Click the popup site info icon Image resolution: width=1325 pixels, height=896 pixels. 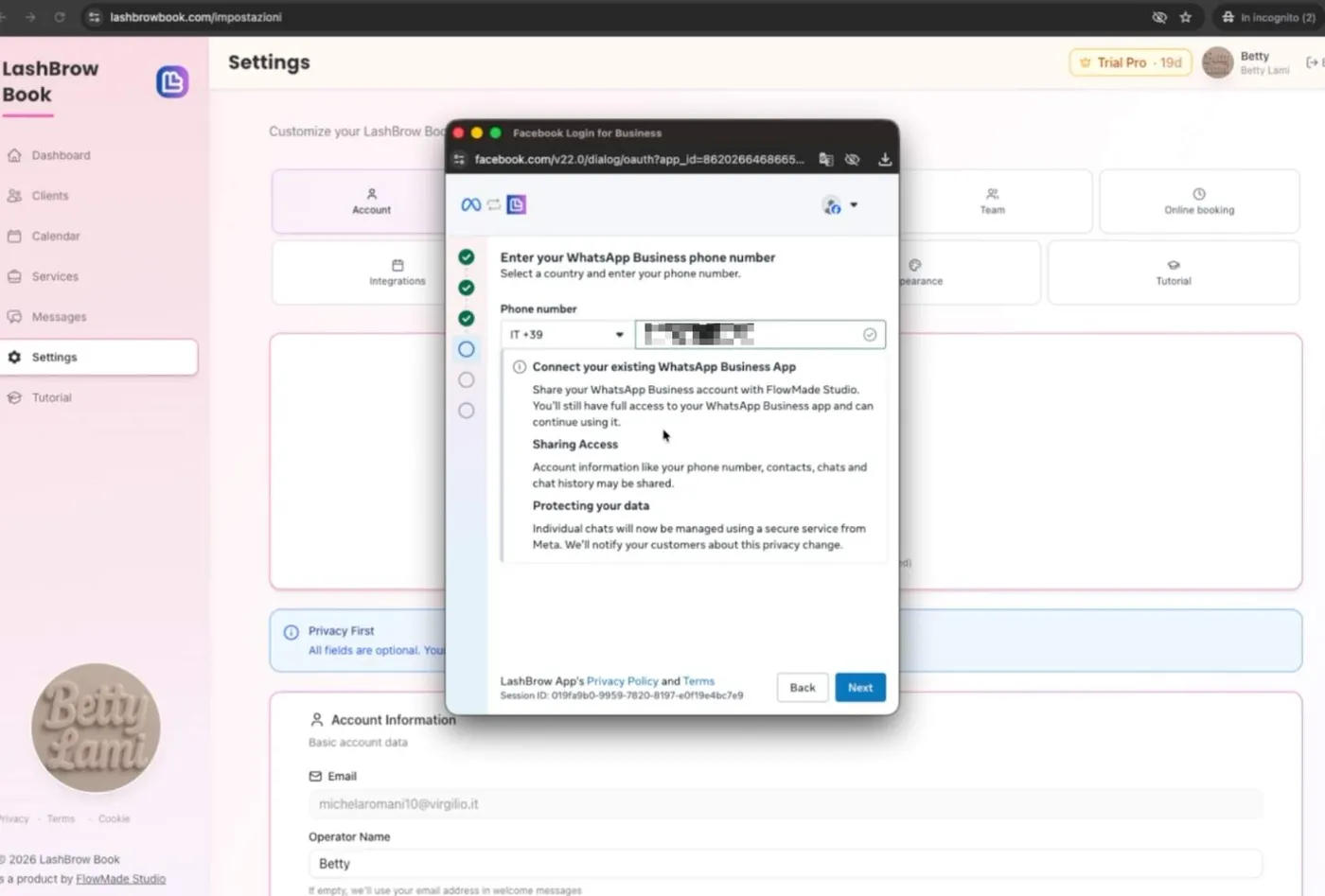(459, 159)
